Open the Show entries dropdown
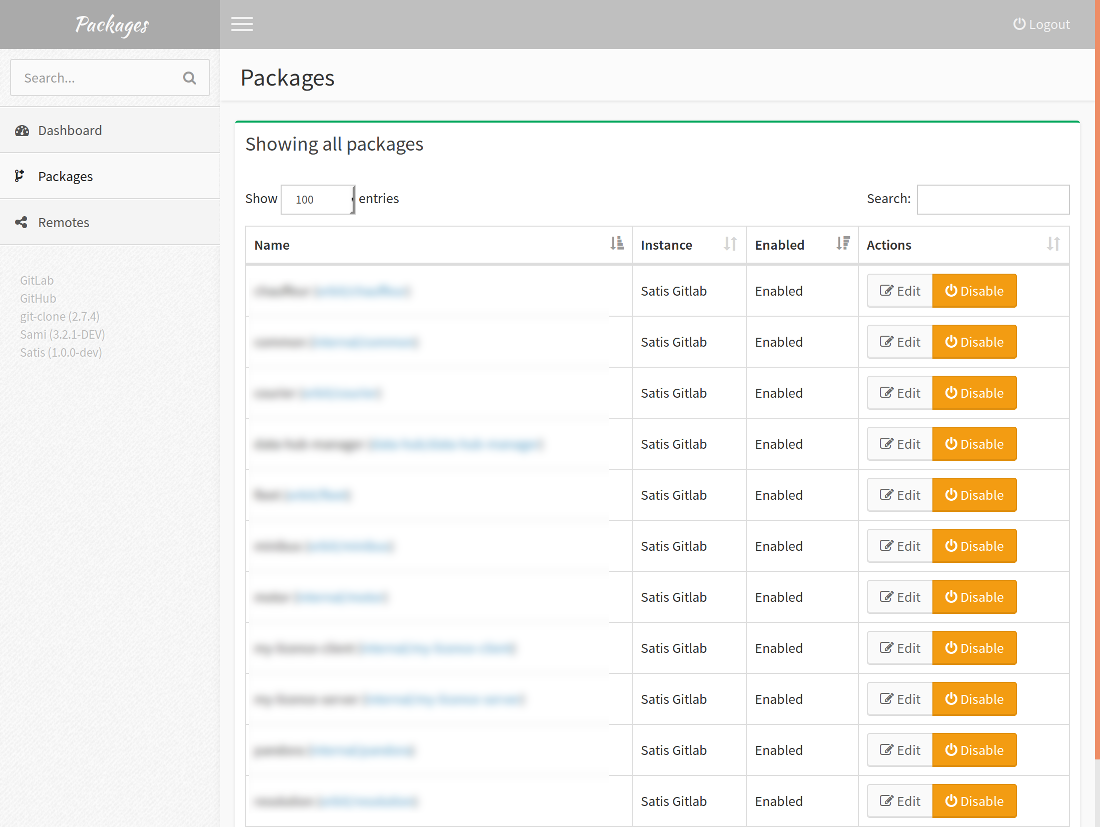 click(x=318, y=199)
